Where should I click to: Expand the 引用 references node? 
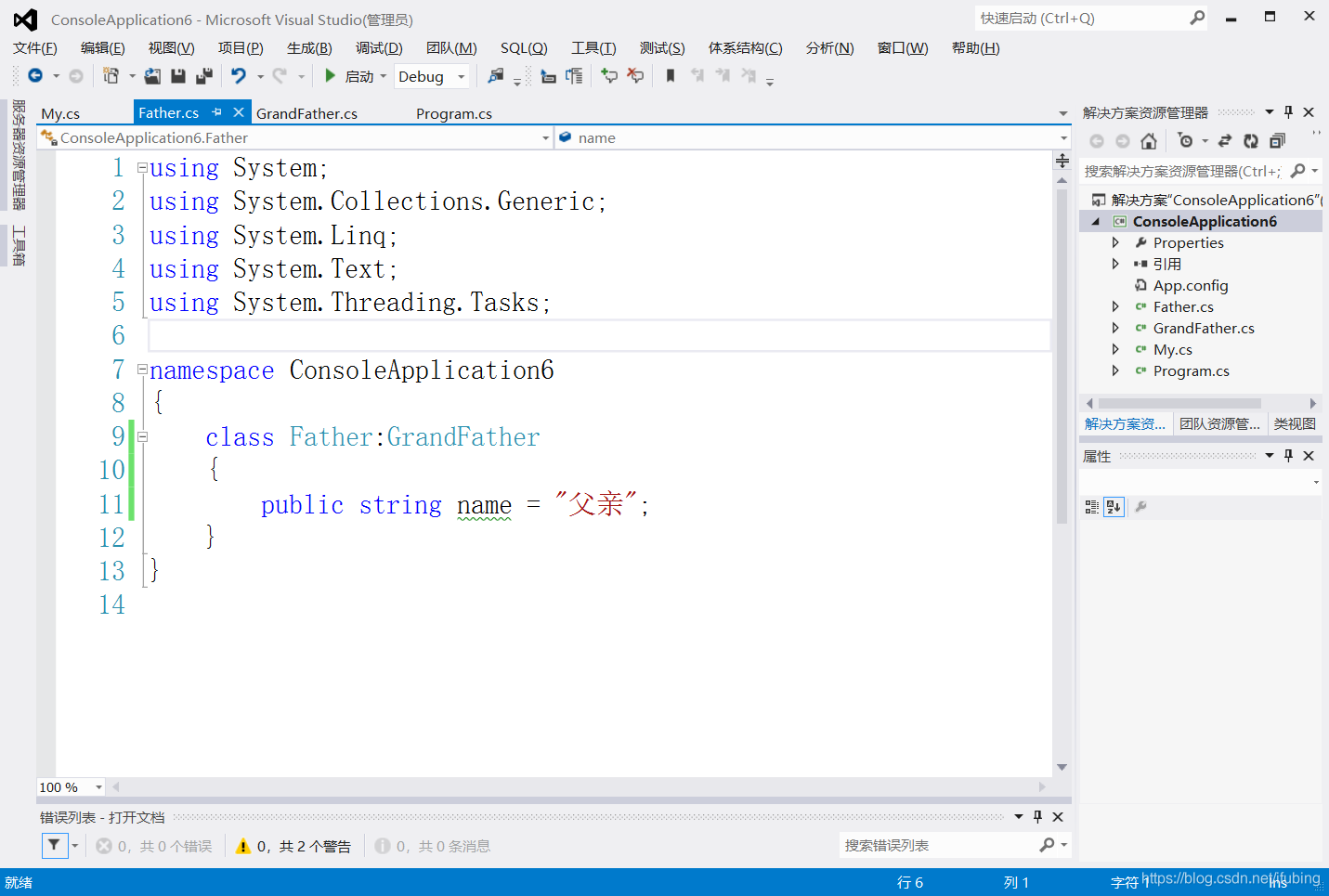[x=1115, y=264]
